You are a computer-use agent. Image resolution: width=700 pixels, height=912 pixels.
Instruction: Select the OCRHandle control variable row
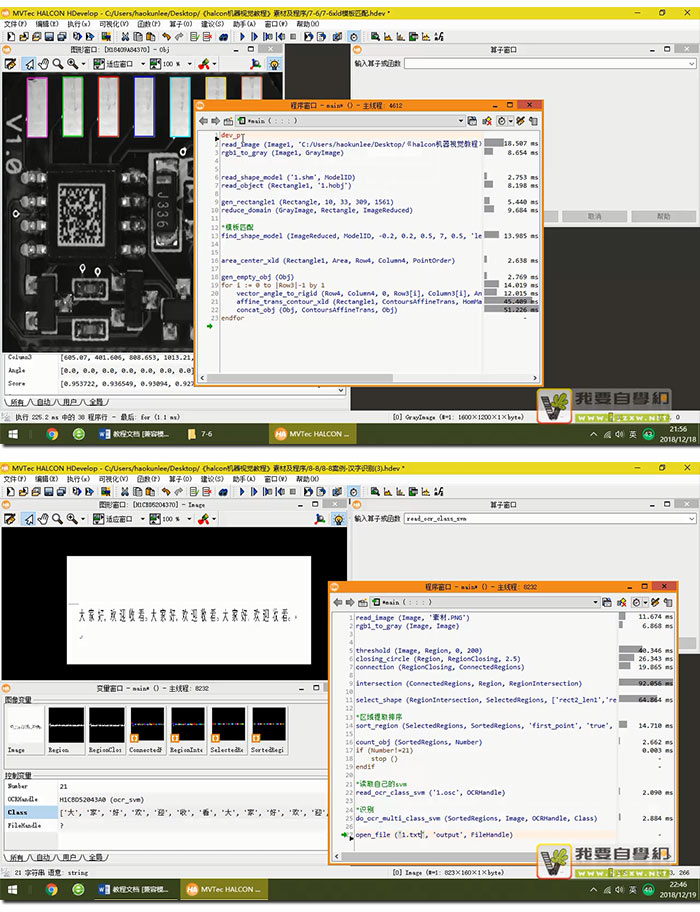point(166,799)
